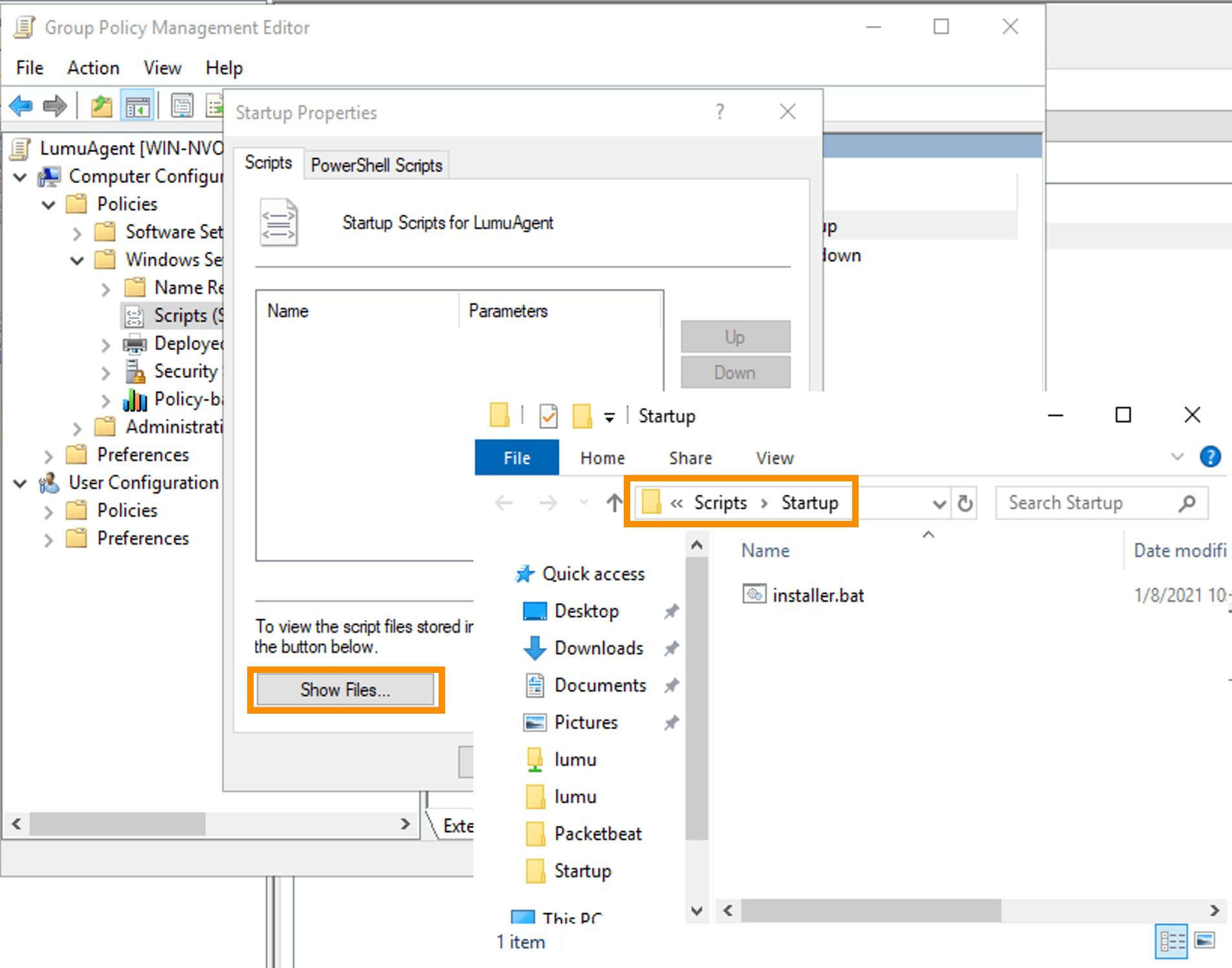
Task: Click the Properties icon in Group Policy toolbar
Action: click(182, 105)
